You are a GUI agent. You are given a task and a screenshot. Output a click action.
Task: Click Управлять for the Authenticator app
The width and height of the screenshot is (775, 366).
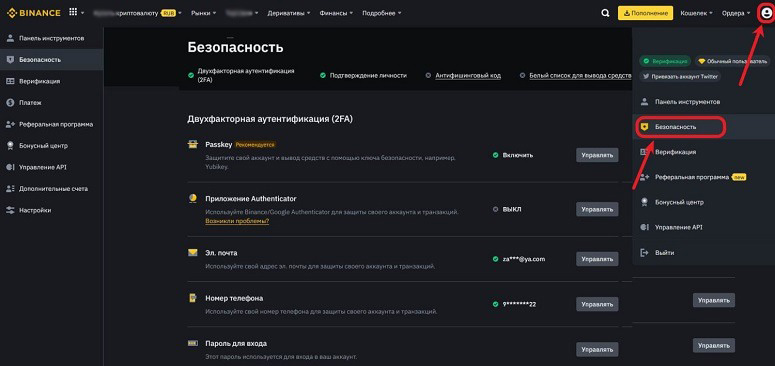597,209
